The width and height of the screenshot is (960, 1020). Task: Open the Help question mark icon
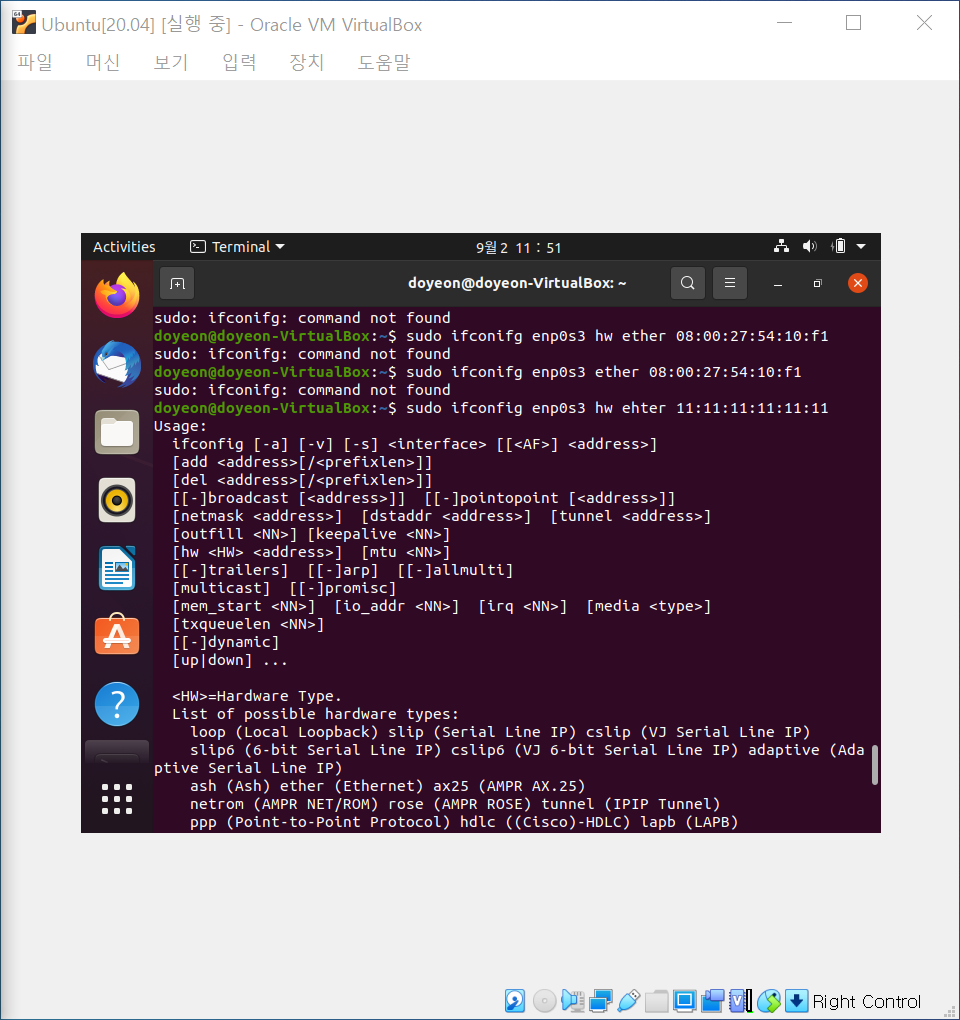pos(117,704)
